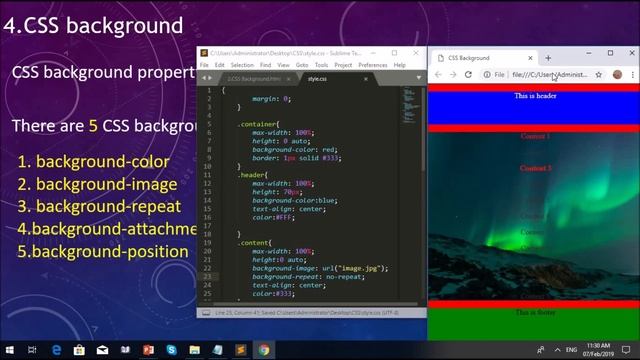Viewport: 640px width, 360px height.
Task: Go to next tab arrow in Sublime
Action: [210, 78]
